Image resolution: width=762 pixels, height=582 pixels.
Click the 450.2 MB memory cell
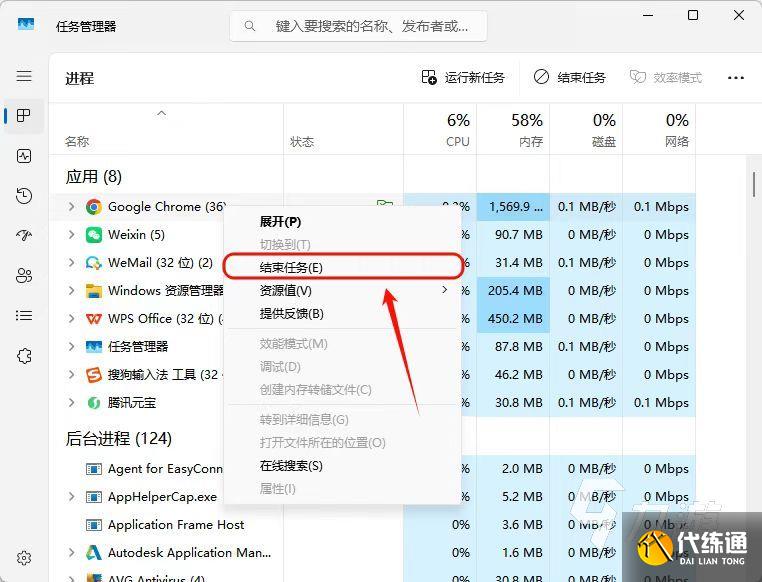[513, 319]
